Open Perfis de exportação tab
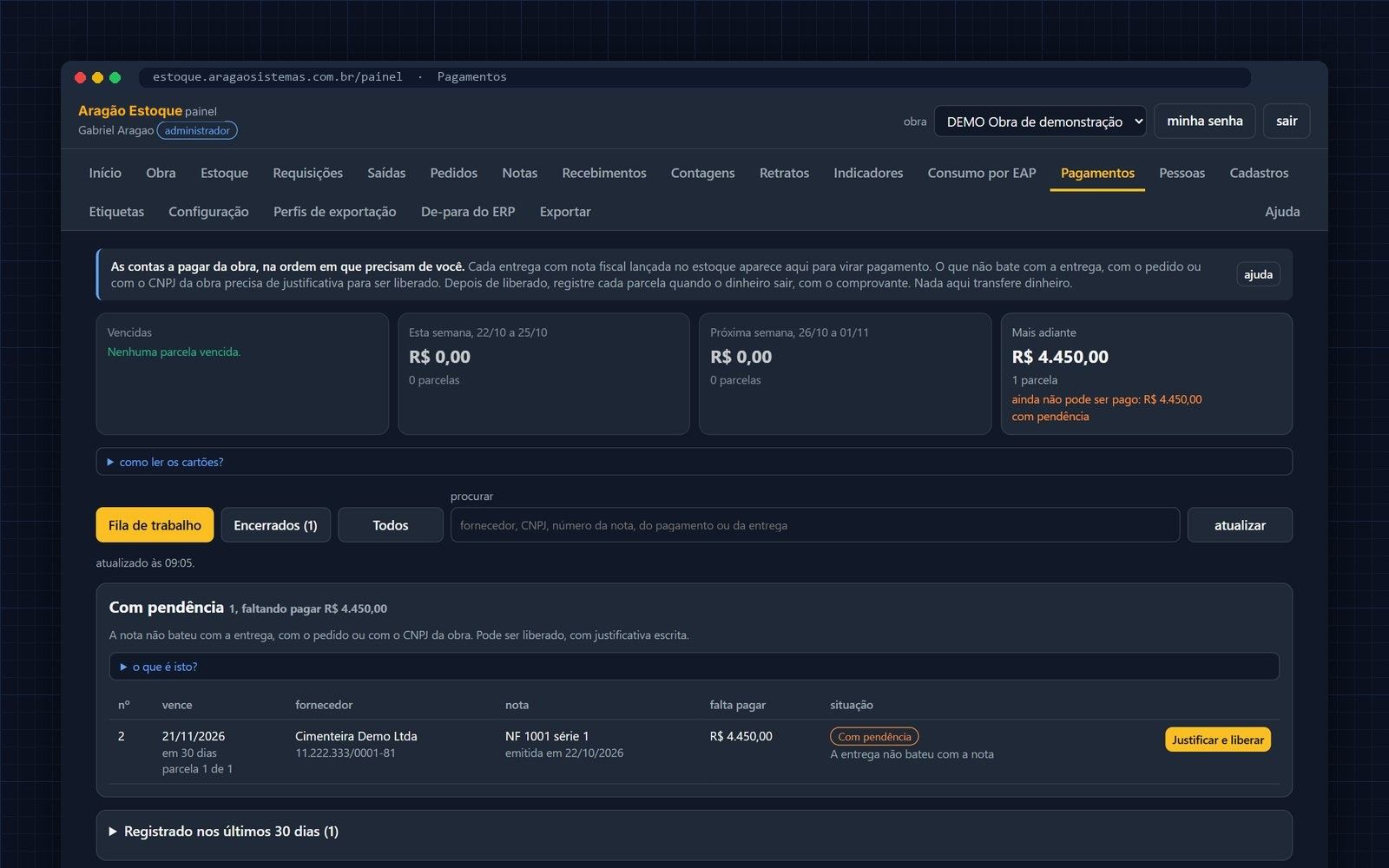 (334, 212)
